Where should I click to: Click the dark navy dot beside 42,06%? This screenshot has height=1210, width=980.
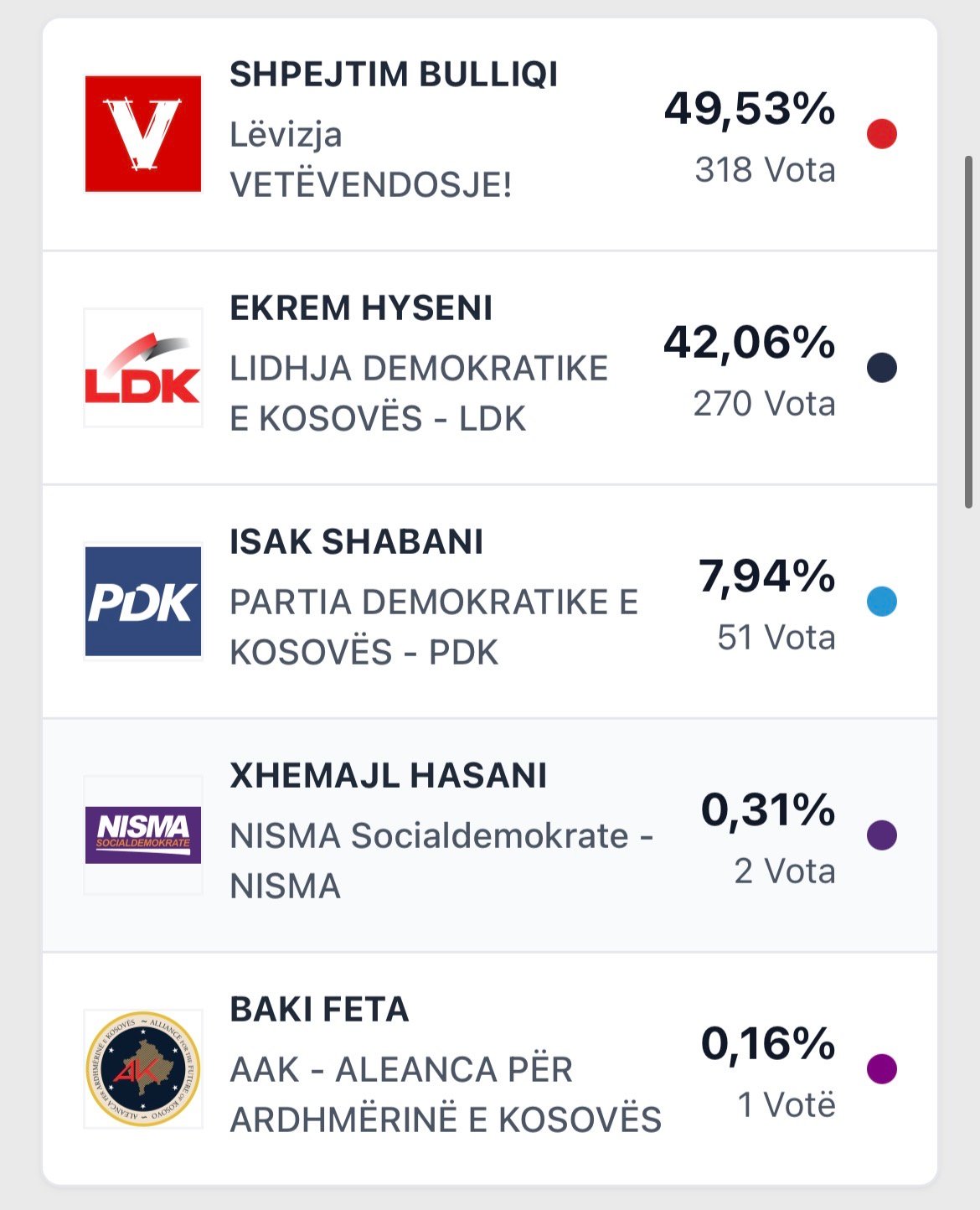[882, 368]
